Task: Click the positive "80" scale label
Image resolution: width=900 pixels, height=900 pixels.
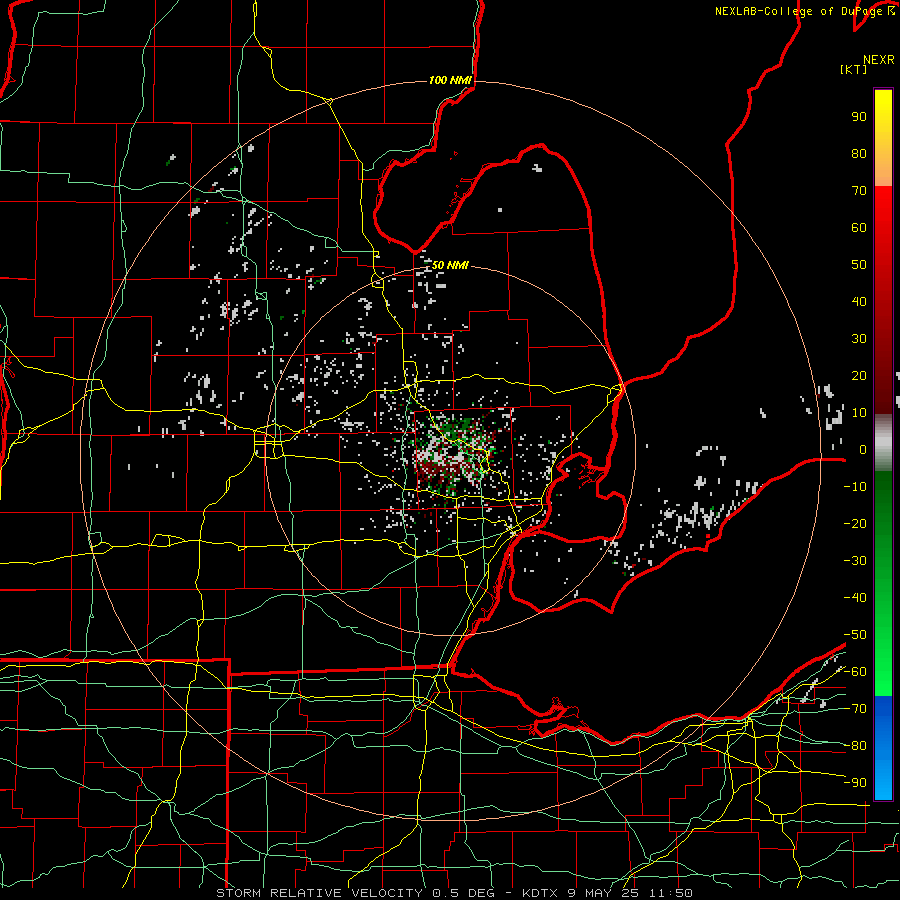Action: [x=859, y=153]
